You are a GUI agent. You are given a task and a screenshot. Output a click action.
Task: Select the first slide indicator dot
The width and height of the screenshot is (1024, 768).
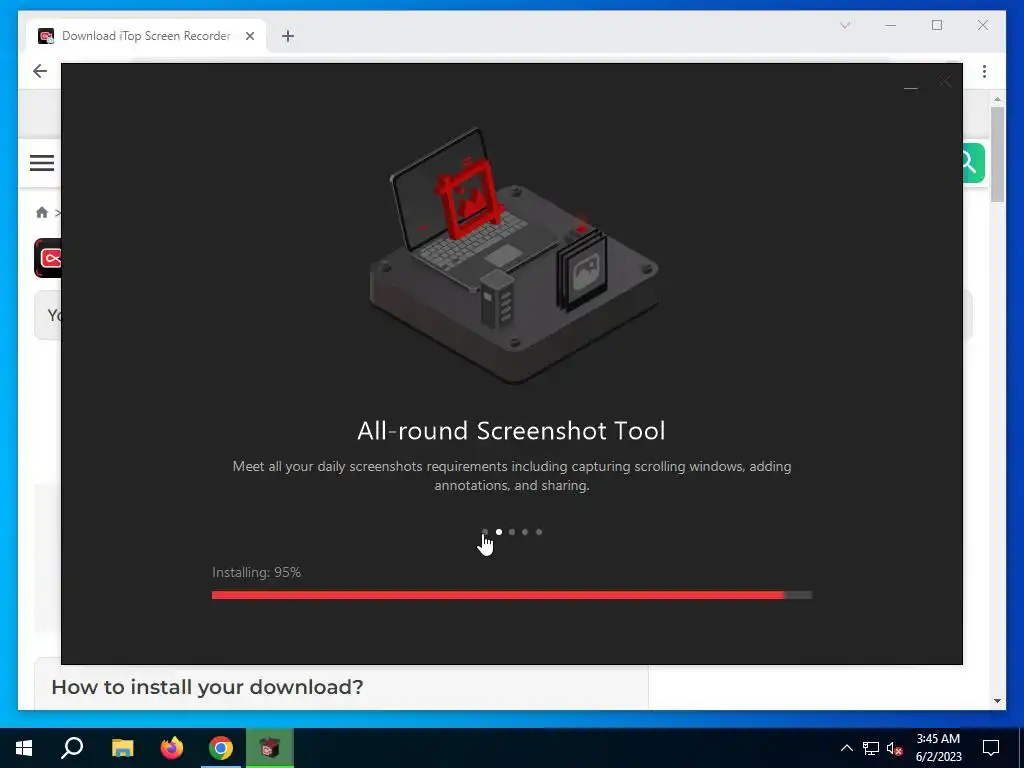click(485, 532)
